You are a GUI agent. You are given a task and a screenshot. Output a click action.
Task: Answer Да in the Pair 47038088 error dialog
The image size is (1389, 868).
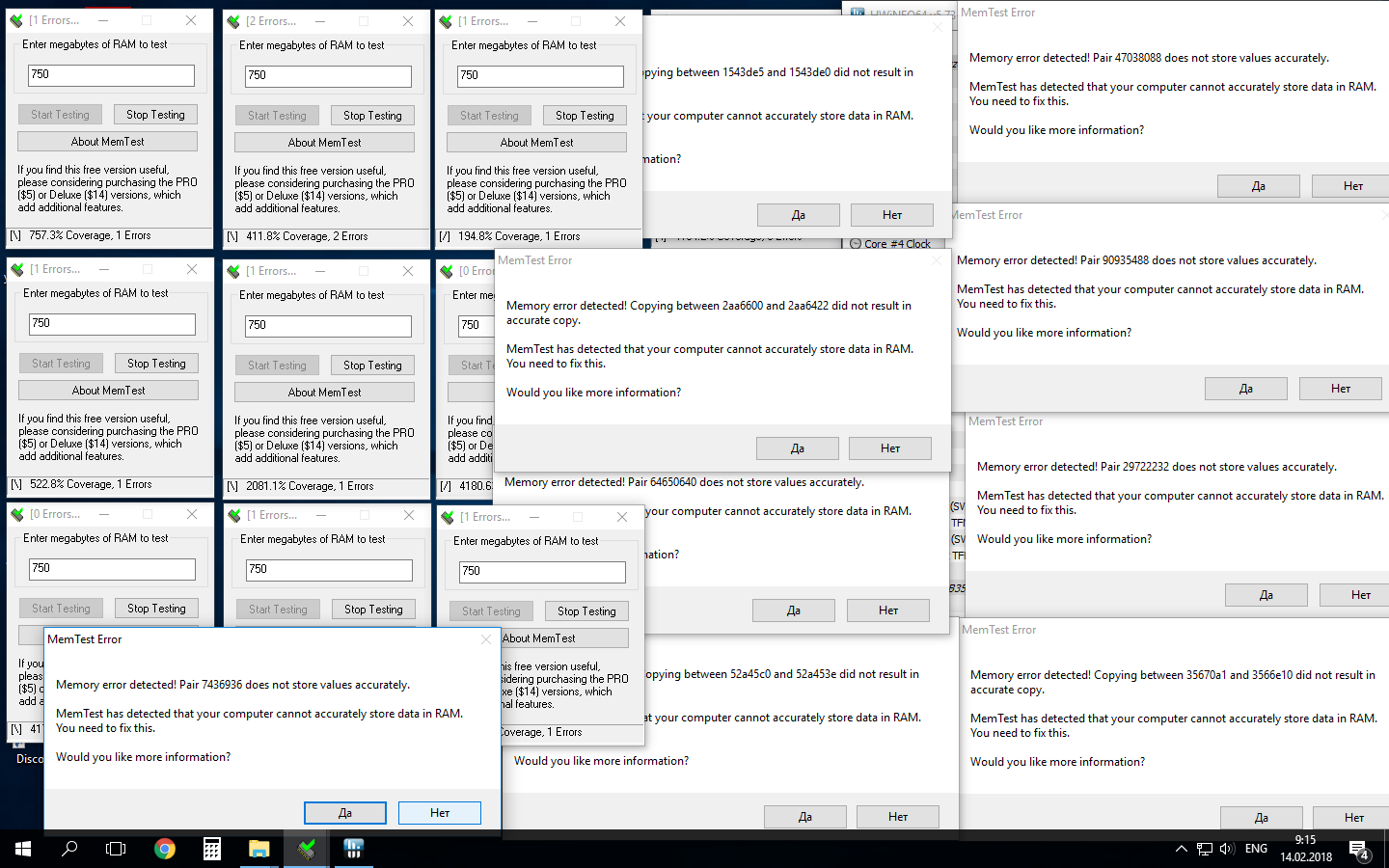(x=1259, y=186)
